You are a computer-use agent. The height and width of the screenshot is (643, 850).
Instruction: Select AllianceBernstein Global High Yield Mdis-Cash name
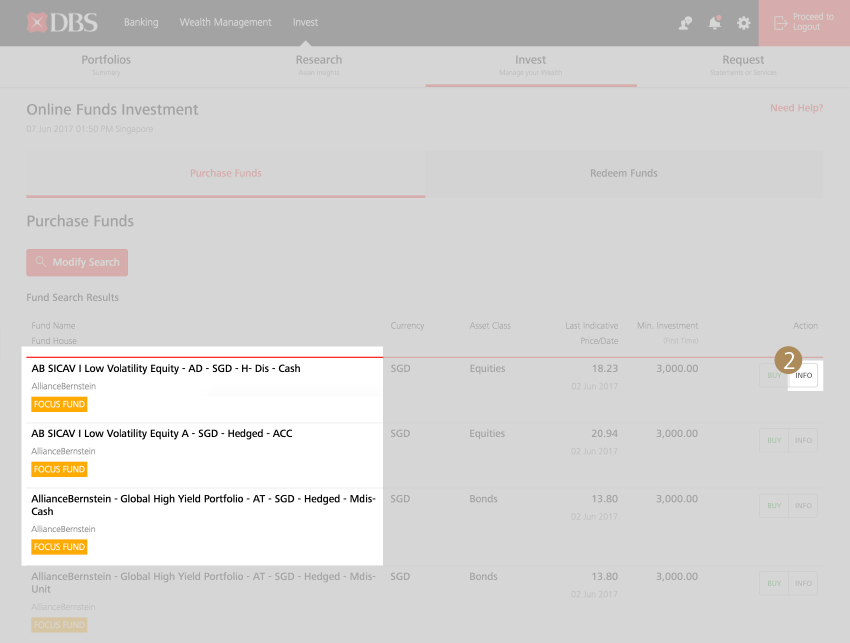pyautogui.click(x=203, y=505)
